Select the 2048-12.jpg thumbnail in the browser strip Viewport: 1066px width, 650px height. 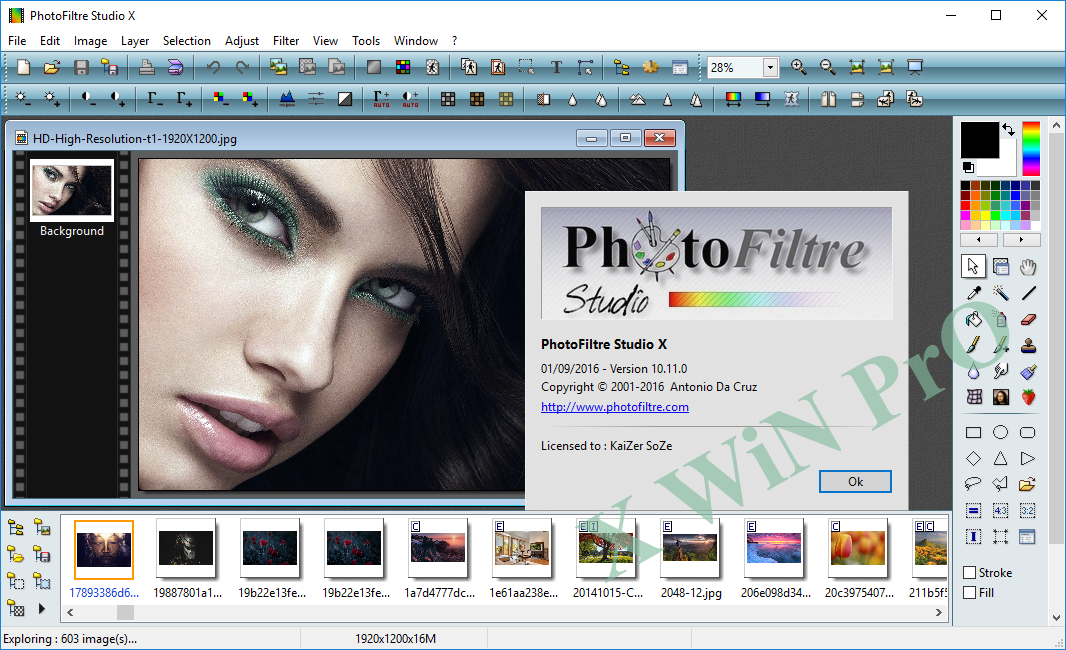pyautogui.click(x=690, y=549)
